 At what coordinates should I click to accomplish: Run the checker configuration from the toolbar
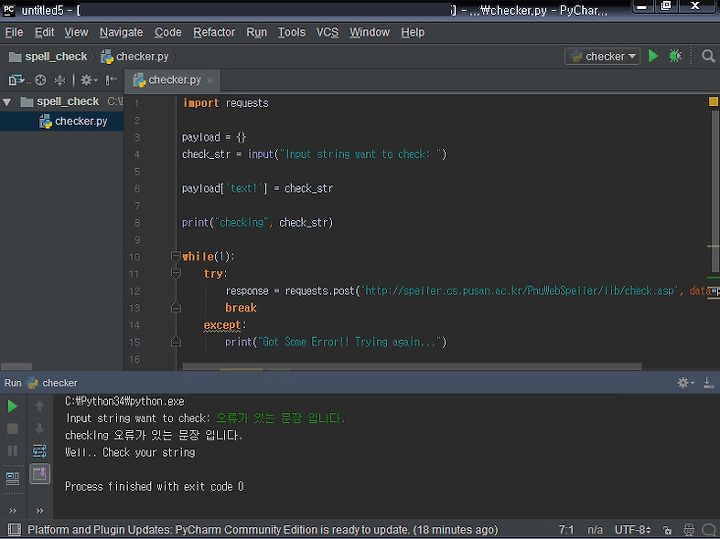(653, 56)
